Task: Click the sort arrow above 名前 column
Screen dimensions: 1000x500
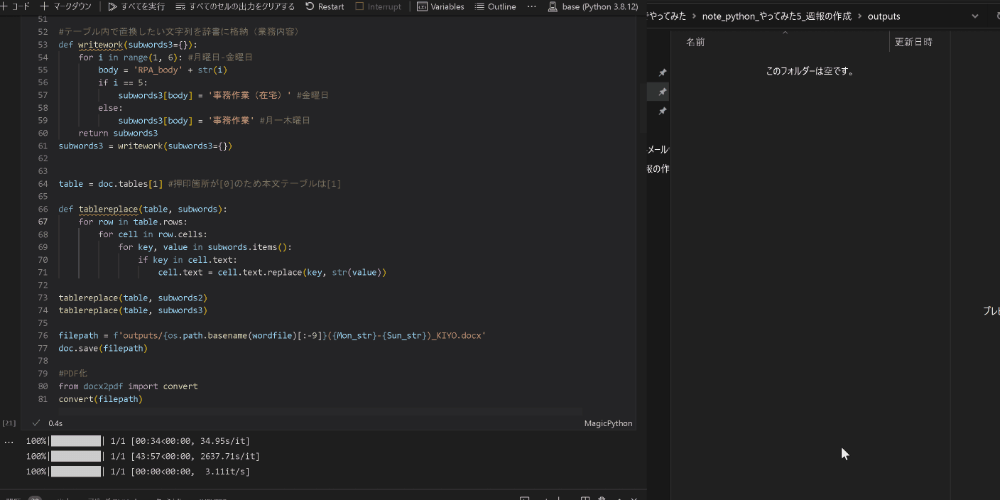Action: point(785,32)
